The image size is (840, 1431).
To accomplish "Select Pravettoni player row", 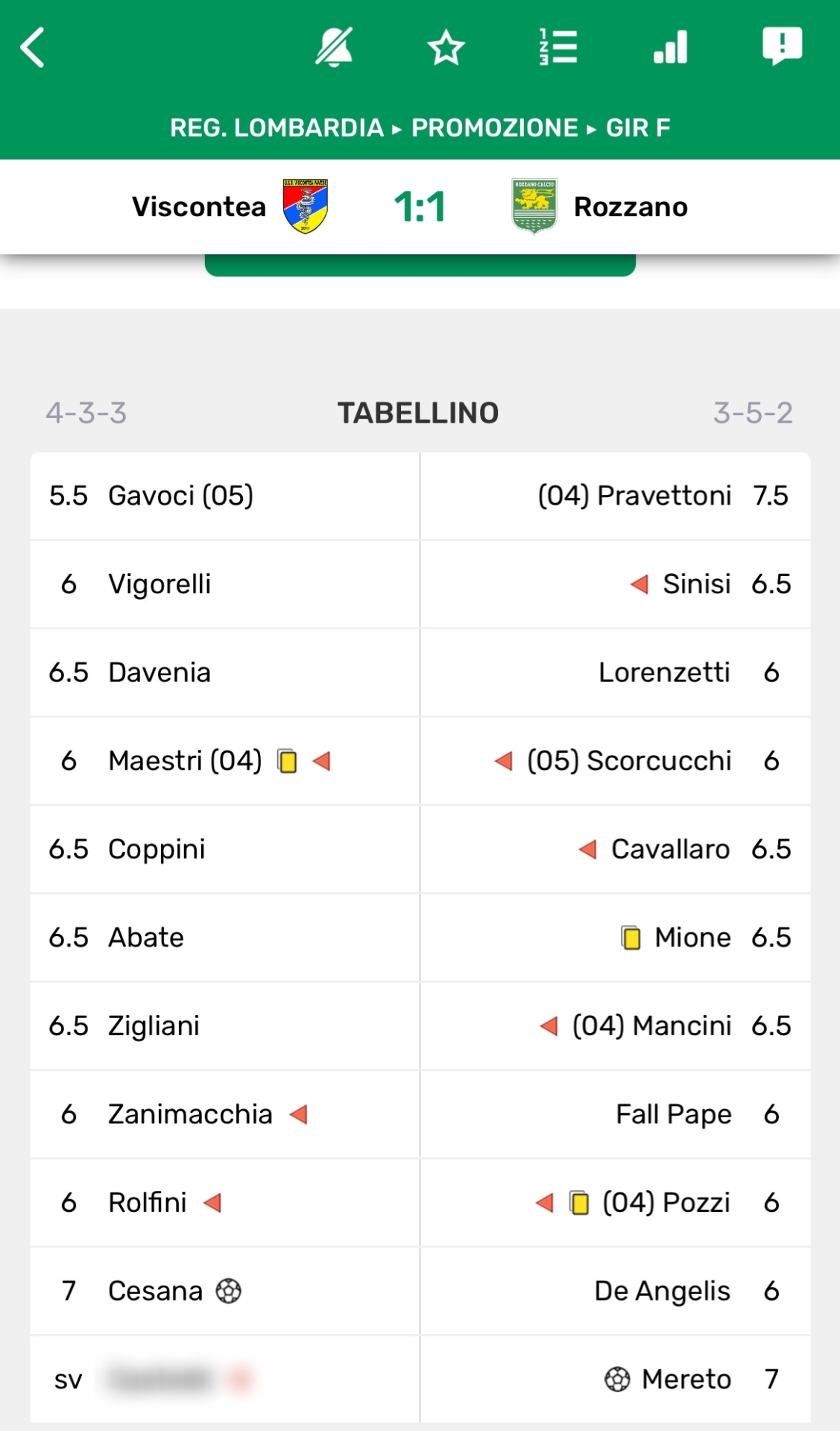I will (615, 496).
